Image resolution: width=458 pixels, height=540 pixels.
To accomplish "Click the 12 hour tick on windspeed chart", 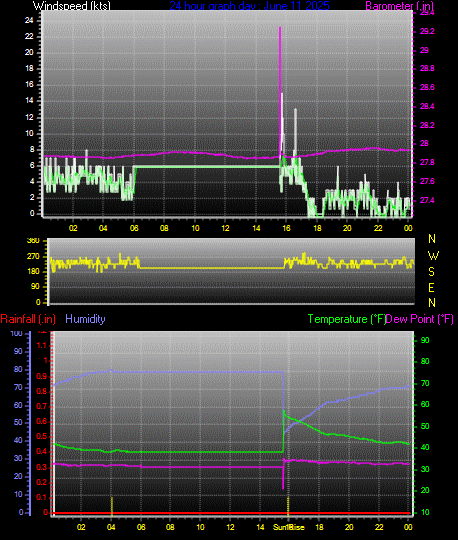I will pyautogui.click(x=225, y=228).
